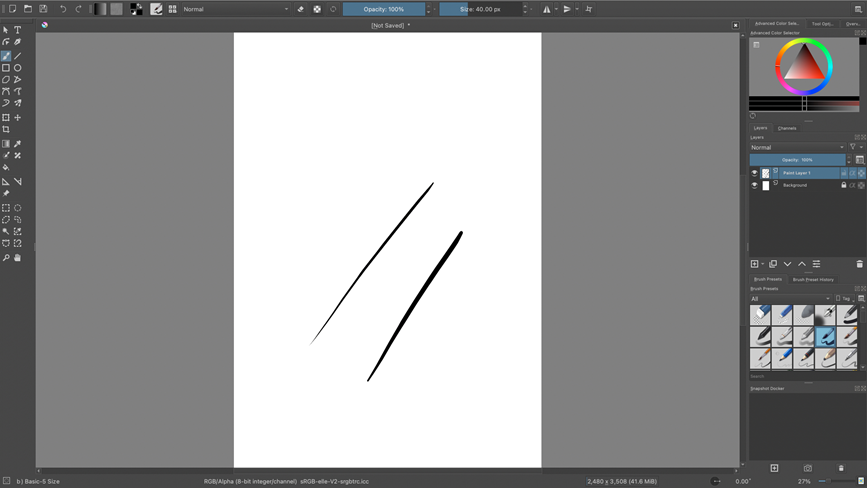Choose the Ellipse shape tool
This screenshot has width=867, height=488.
(x=18, y=68)
